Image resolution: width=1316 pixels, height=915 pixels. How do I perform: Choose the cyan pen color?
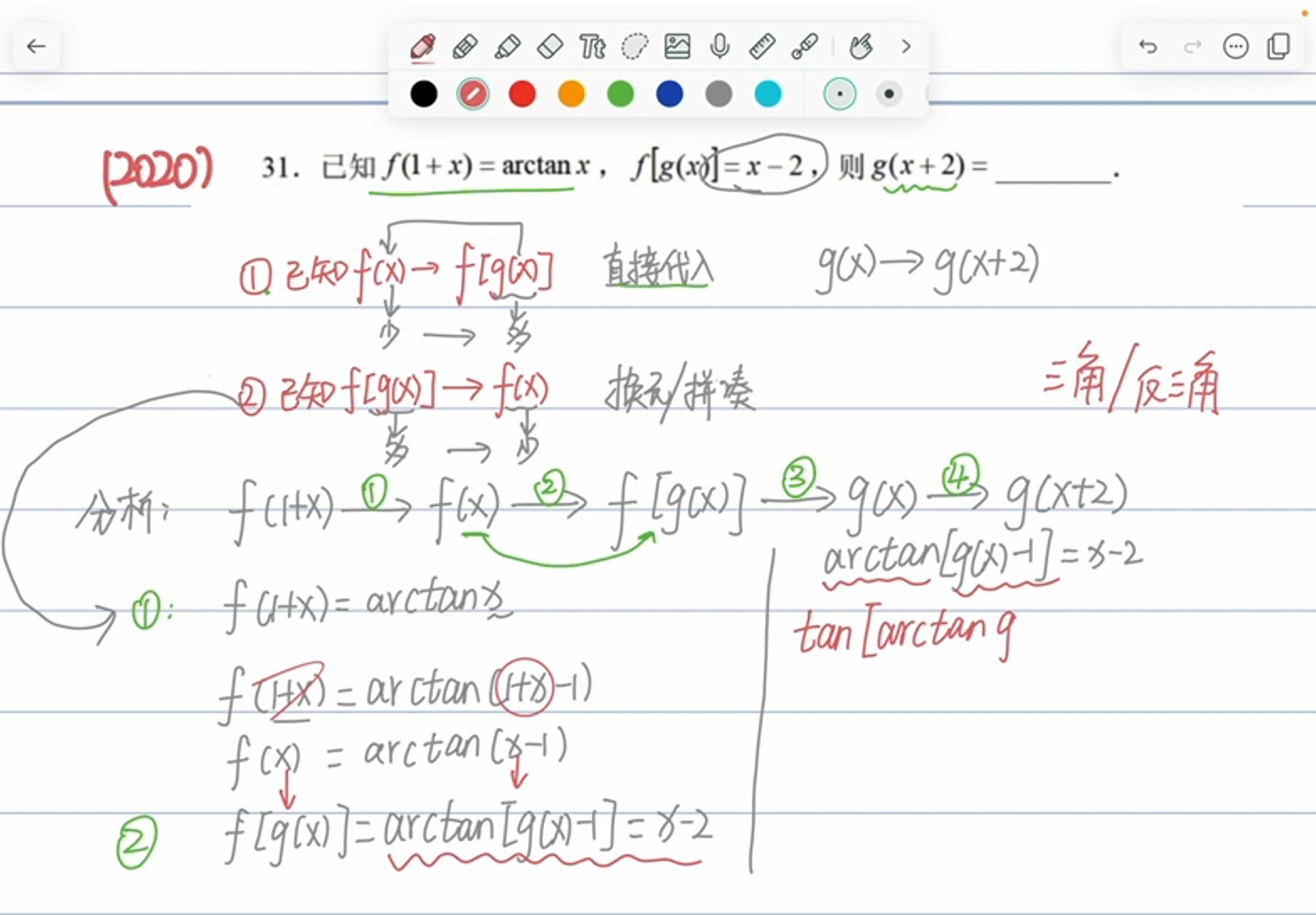768,94
